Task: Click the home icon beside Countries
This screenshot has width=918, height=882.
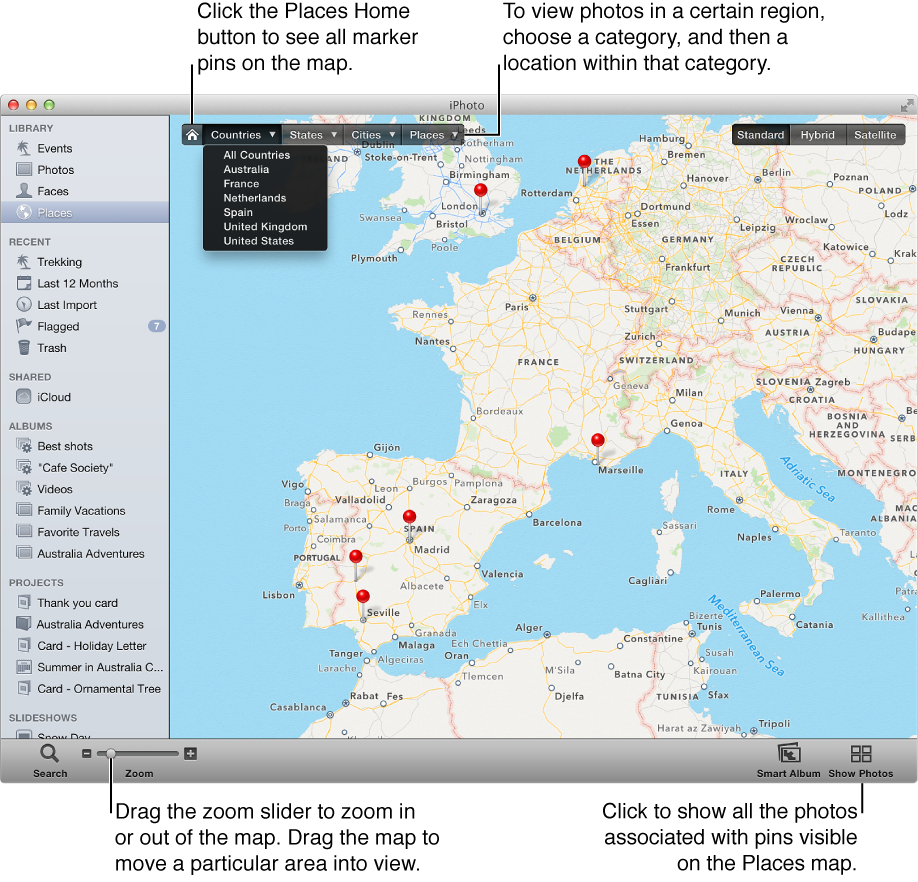Action: [191, 134]
